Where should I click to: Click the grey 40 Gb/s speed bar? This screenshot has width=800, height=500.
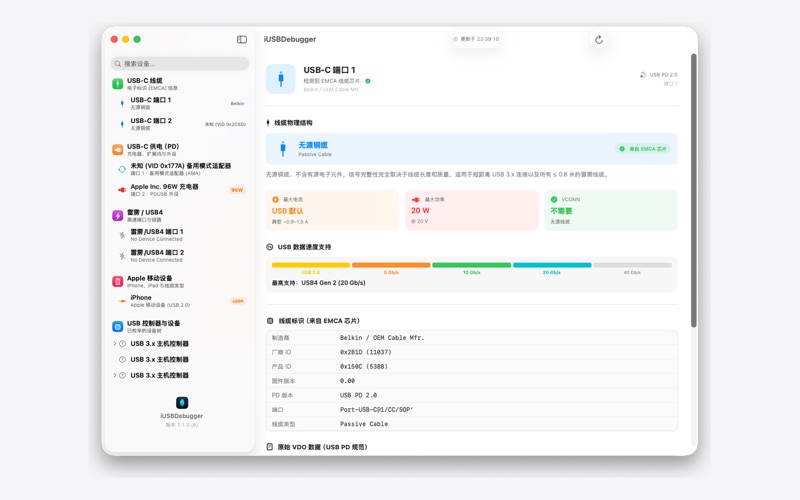(633, 265)
